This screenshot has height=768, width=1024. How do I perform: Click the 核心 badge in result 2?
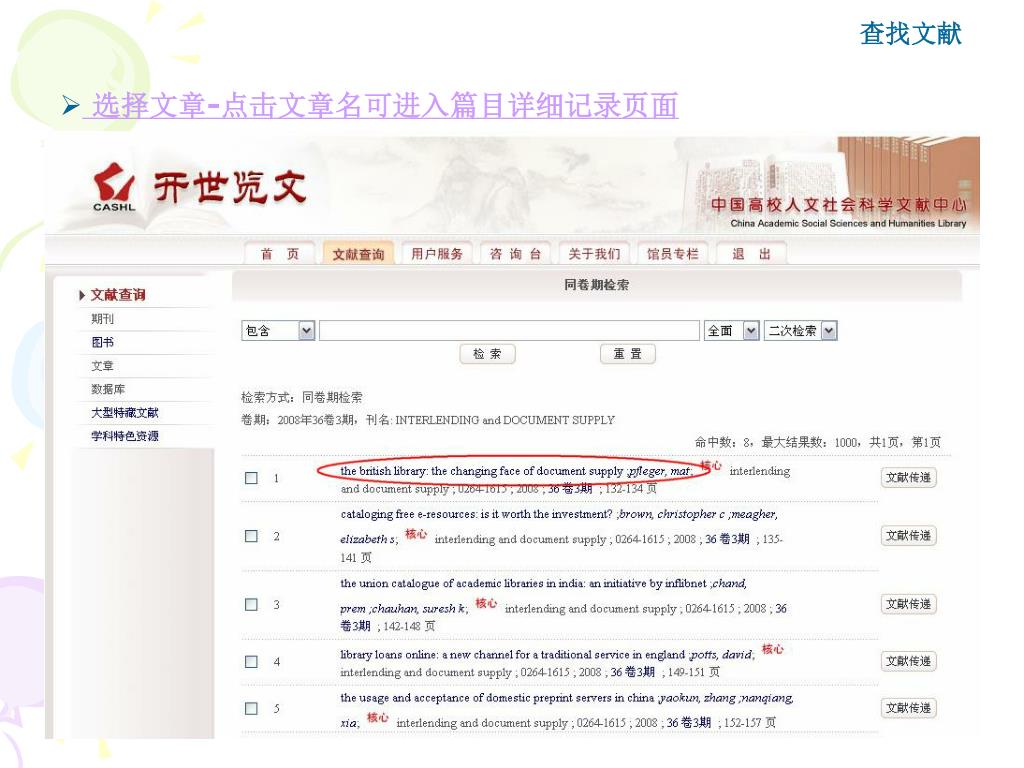[x=416, y=534]
